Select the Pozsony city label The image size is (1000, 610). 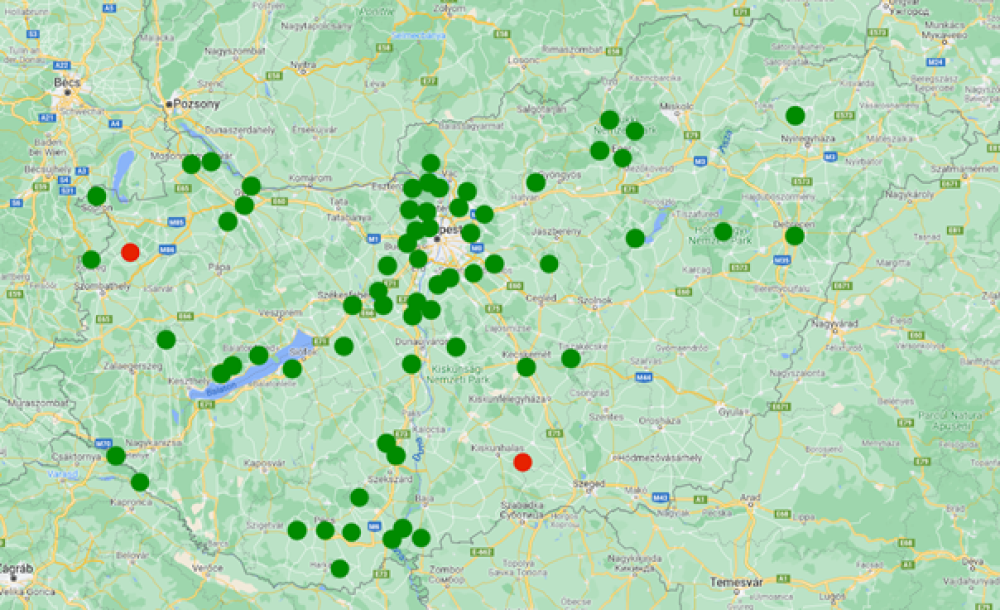click(x=196, y=104)
